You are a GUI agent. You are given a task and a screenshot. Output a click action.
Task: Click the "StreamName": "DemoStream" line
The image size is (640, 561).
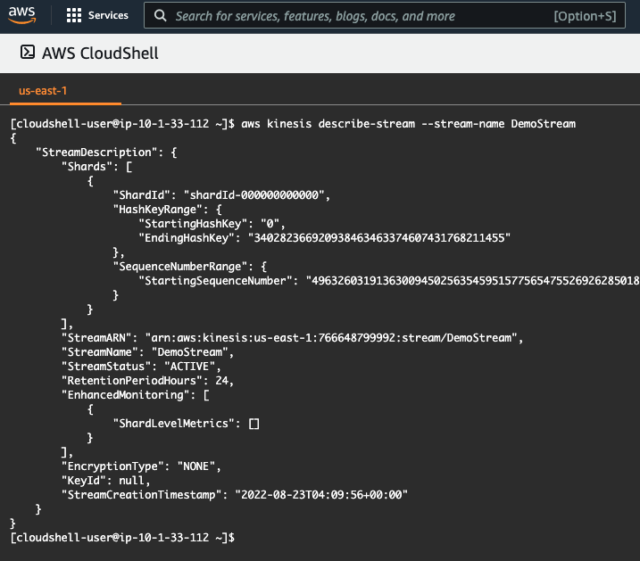147,352
